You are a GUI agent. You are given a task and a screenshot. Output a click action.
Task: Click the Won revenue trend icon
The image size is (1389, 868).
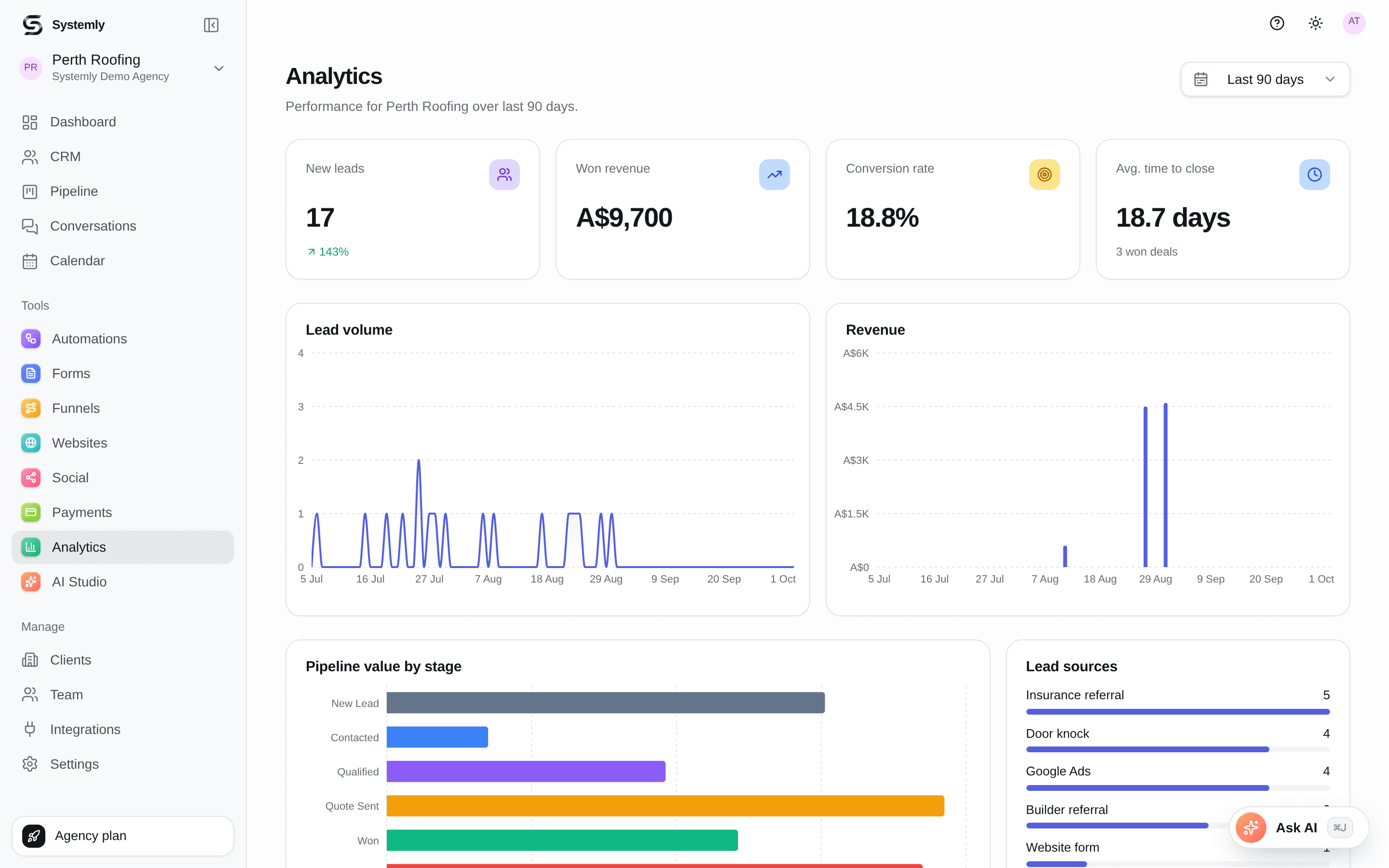[x=774, y=175]
